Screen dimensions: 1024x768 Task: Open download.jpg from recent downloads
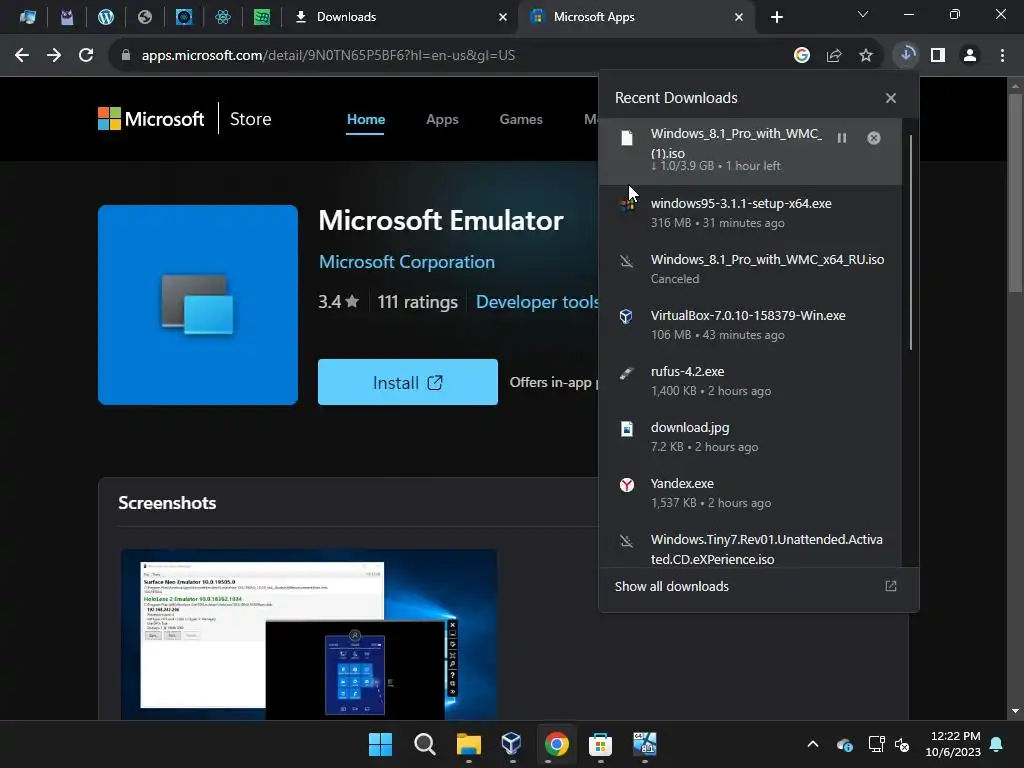coord(750,437)
